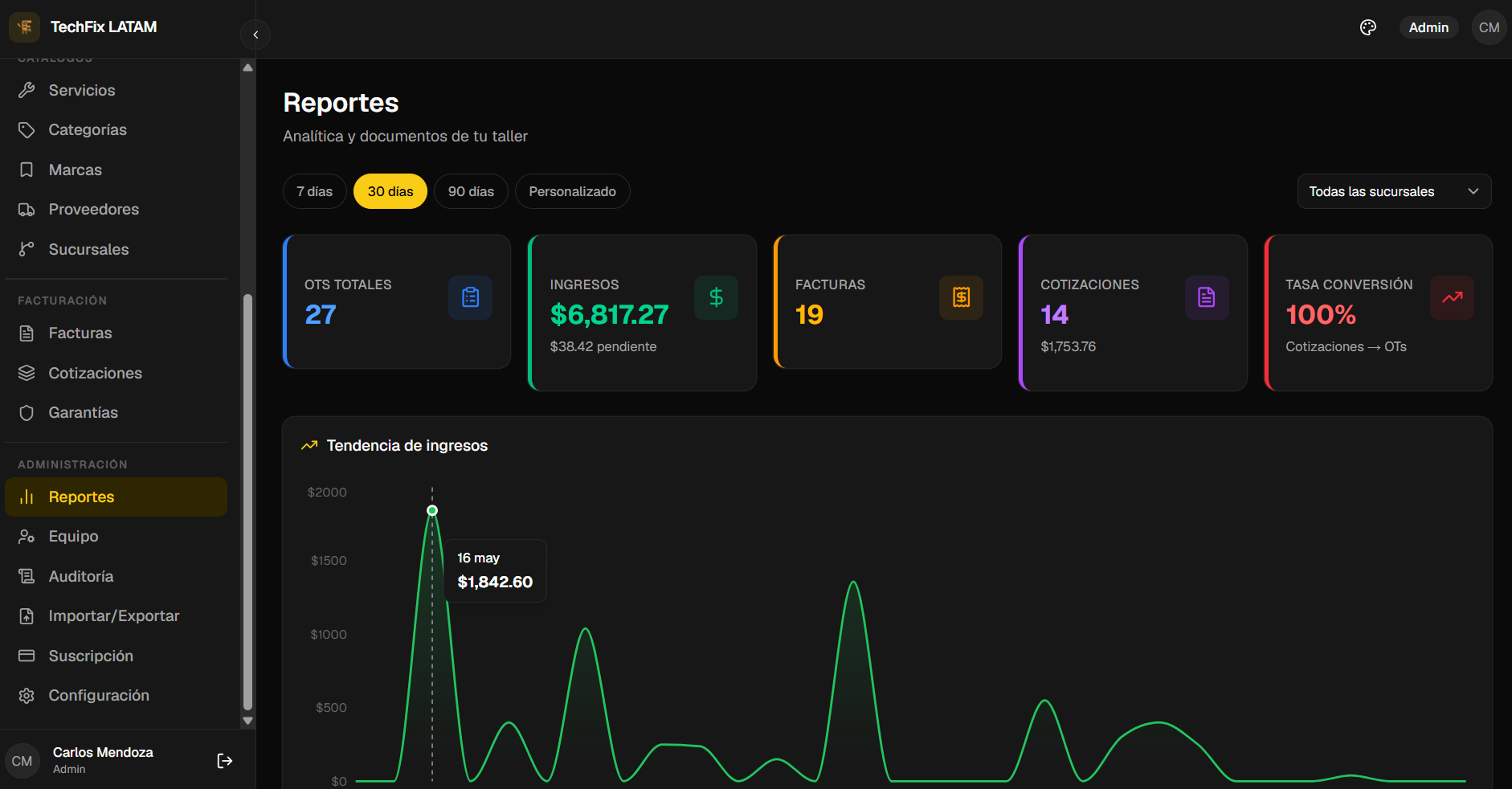Viewport: 1512px width, 789px height.
Task: Click the $1,842.60 tooltip value
Action: 495,582
